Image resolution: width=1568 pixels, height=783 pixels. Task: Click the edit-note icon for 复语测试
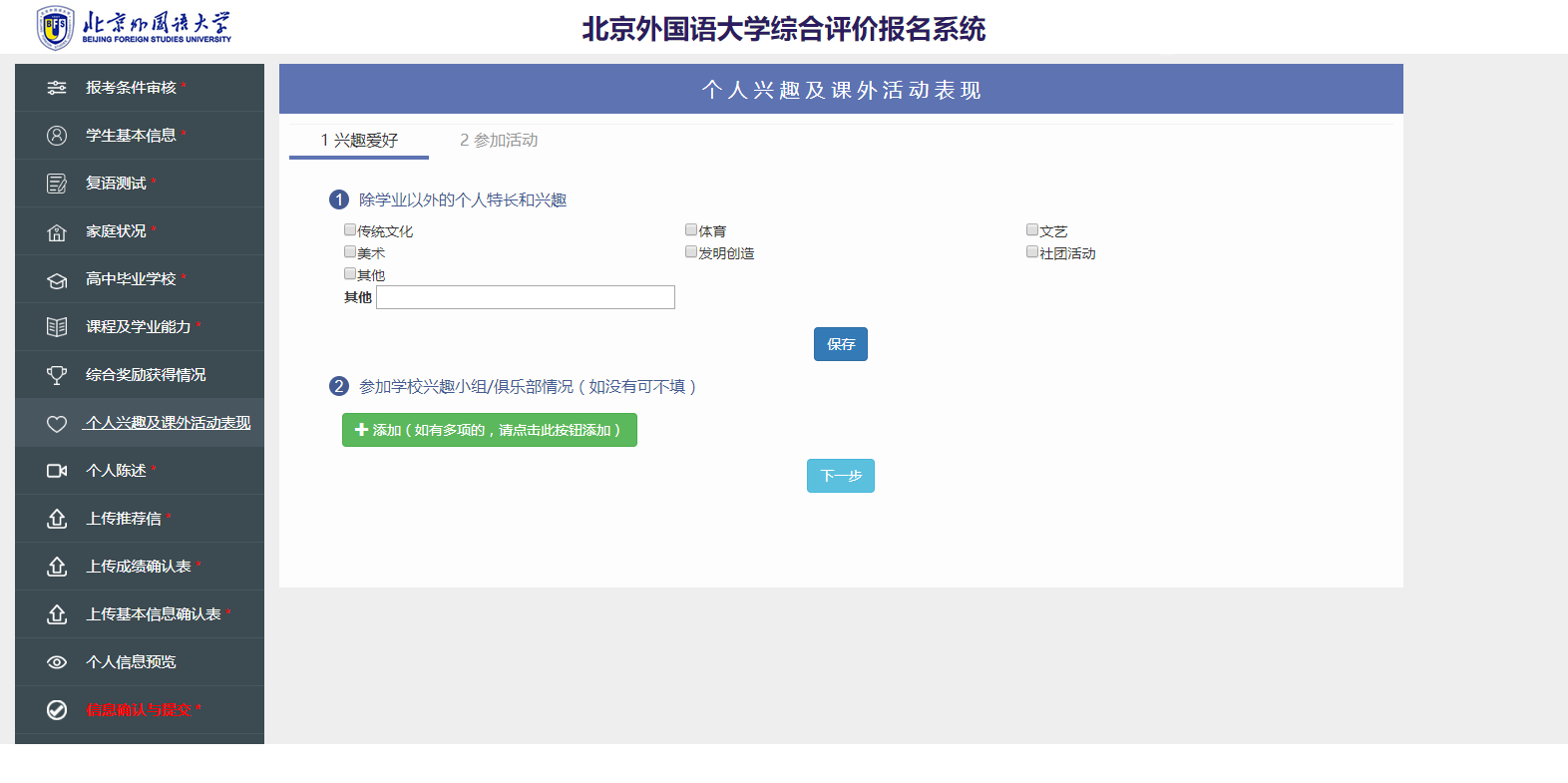(x=57, y=184)
